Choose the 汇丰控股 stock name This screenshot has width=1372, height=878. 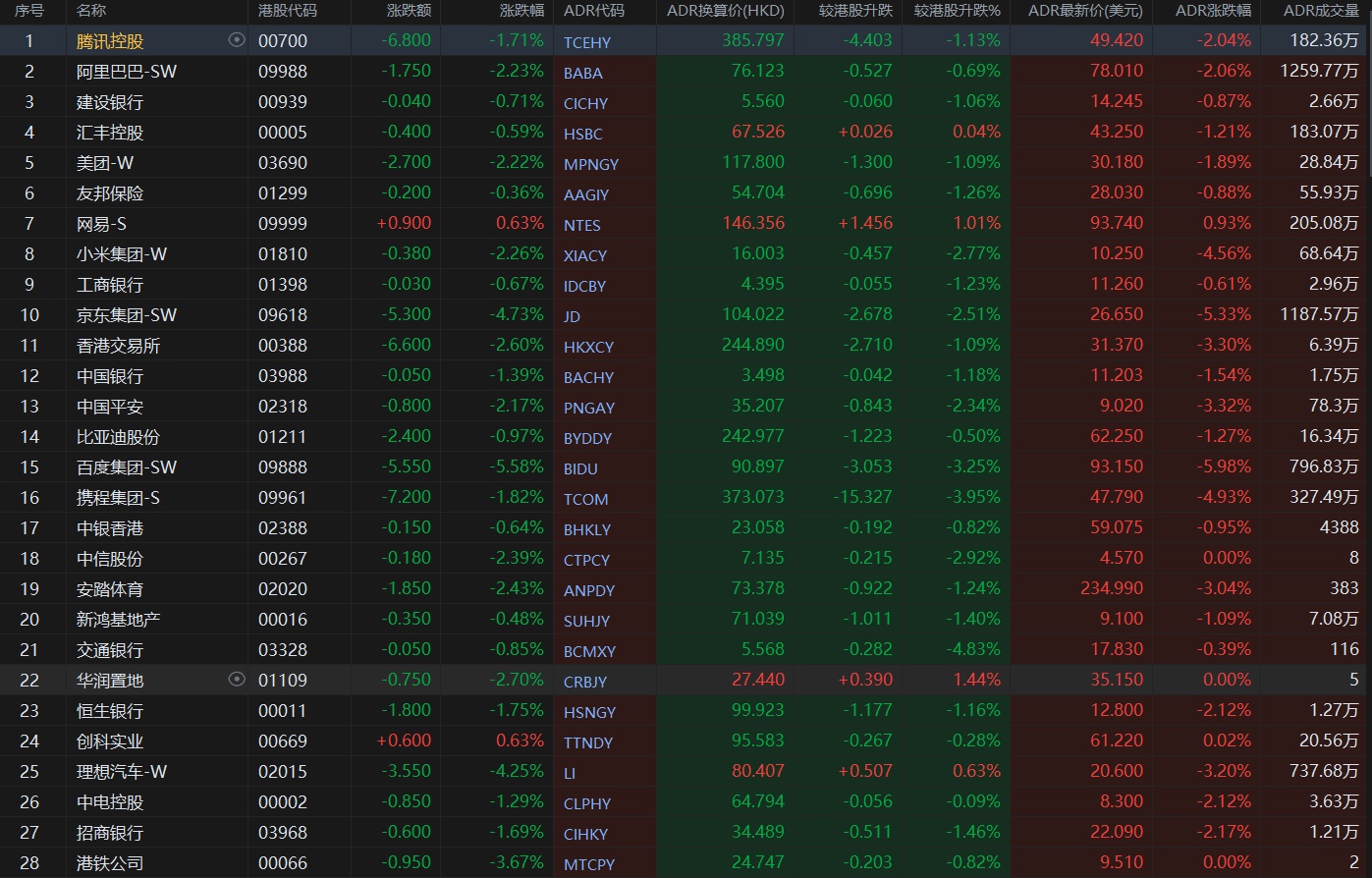click(110, 133)
